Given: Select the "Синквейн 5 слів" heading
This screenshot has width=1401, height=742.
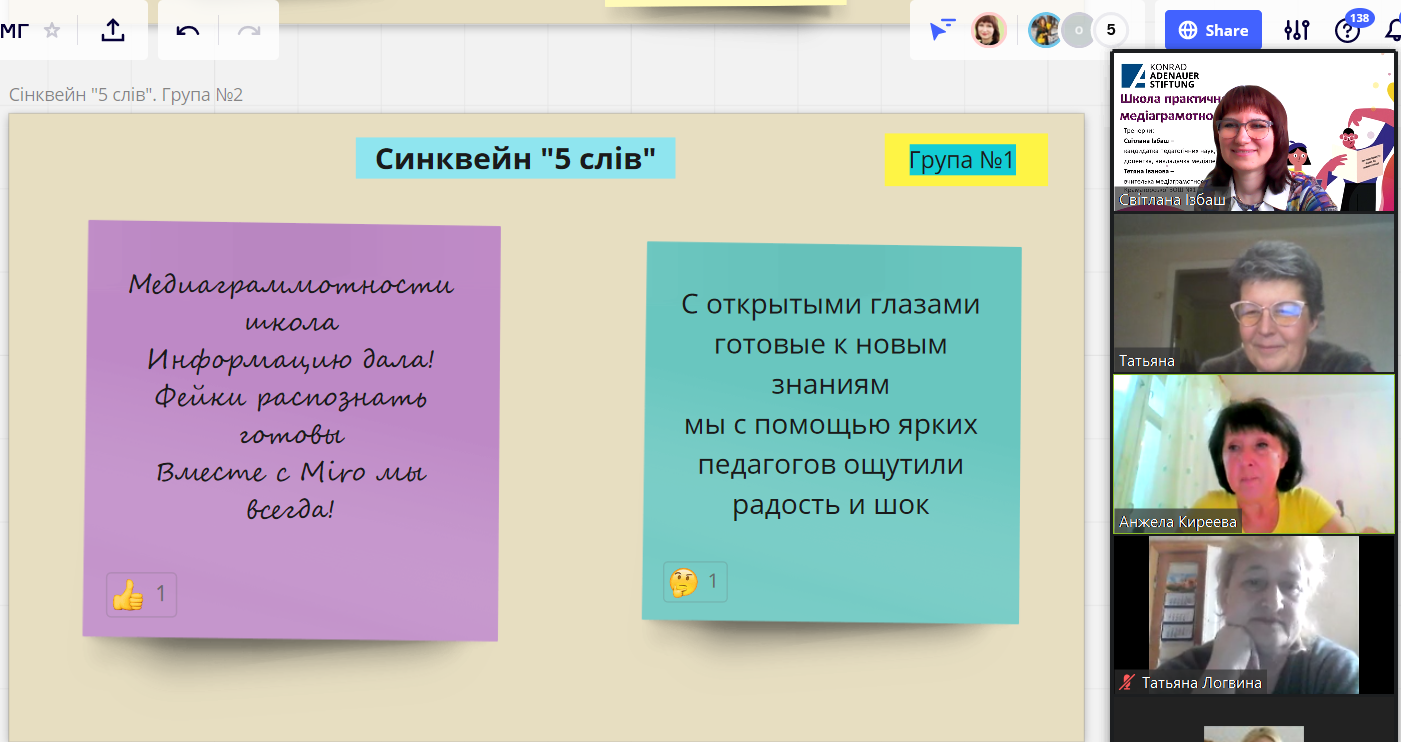Looking at the screenshot, I should point(515,159).
